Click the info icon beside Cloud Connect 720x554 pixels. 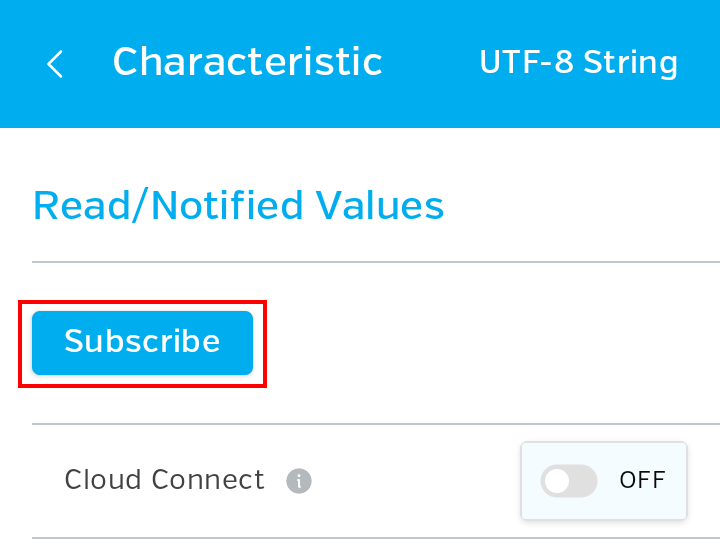[x=299, y=481]
